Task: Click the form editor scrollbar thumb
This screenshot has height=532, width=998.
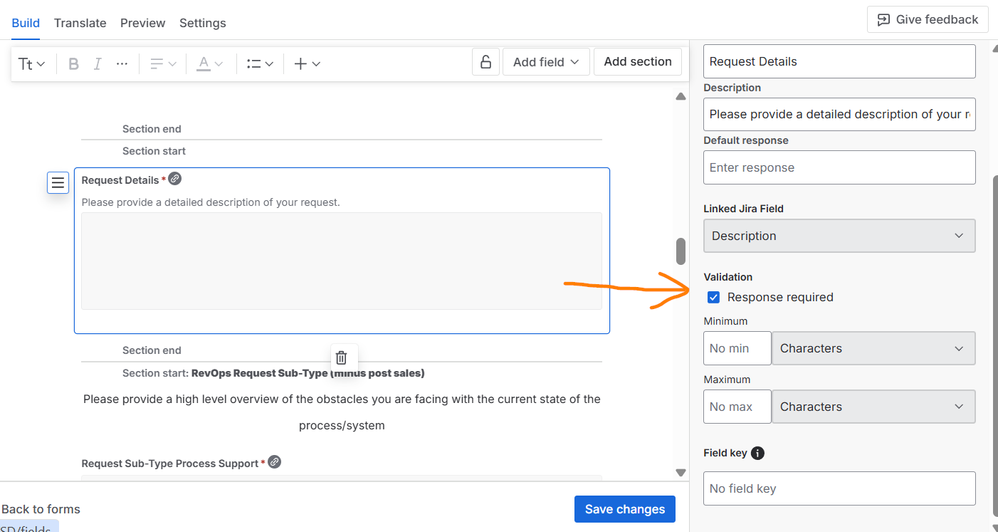Action: (680, 251)
